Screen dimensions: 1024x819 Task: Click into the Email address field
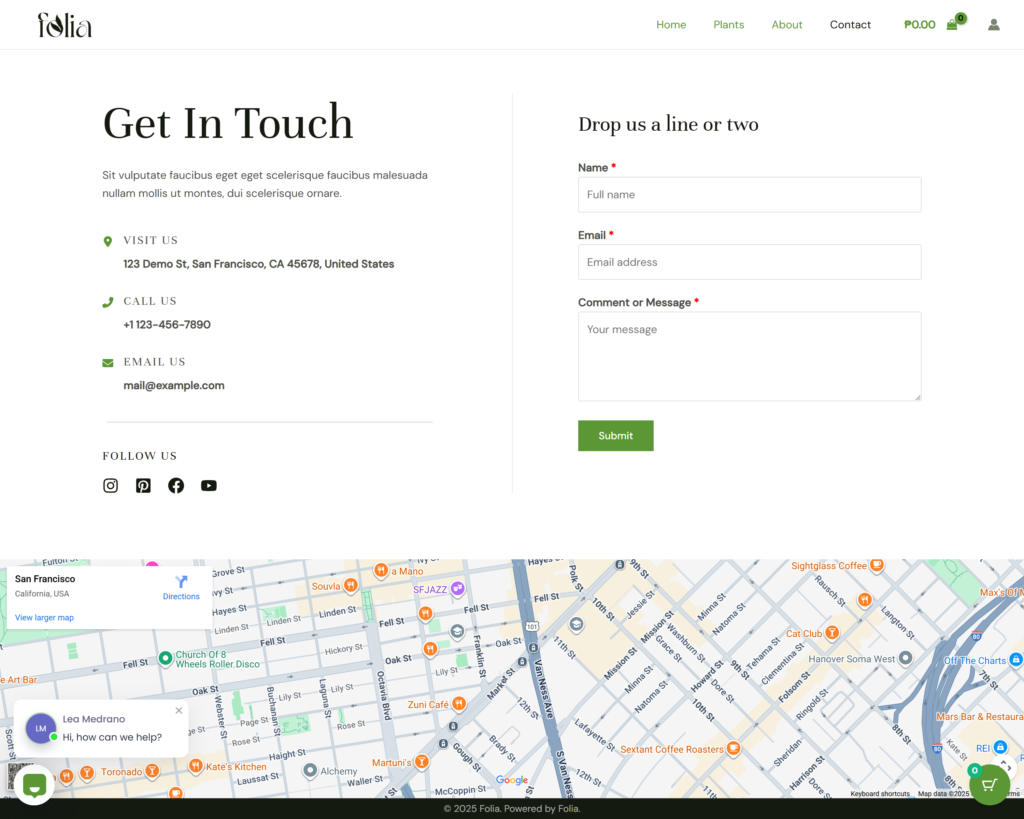[x=749, y=262]
